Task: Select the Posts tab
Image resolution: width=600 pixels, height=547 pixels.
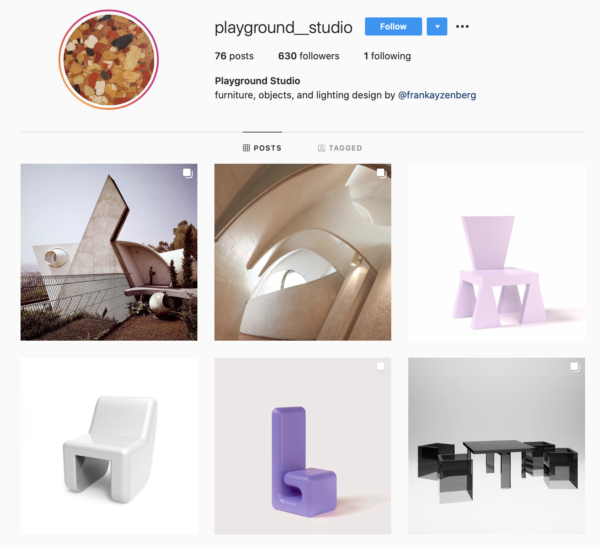Action: pos(262,148)
